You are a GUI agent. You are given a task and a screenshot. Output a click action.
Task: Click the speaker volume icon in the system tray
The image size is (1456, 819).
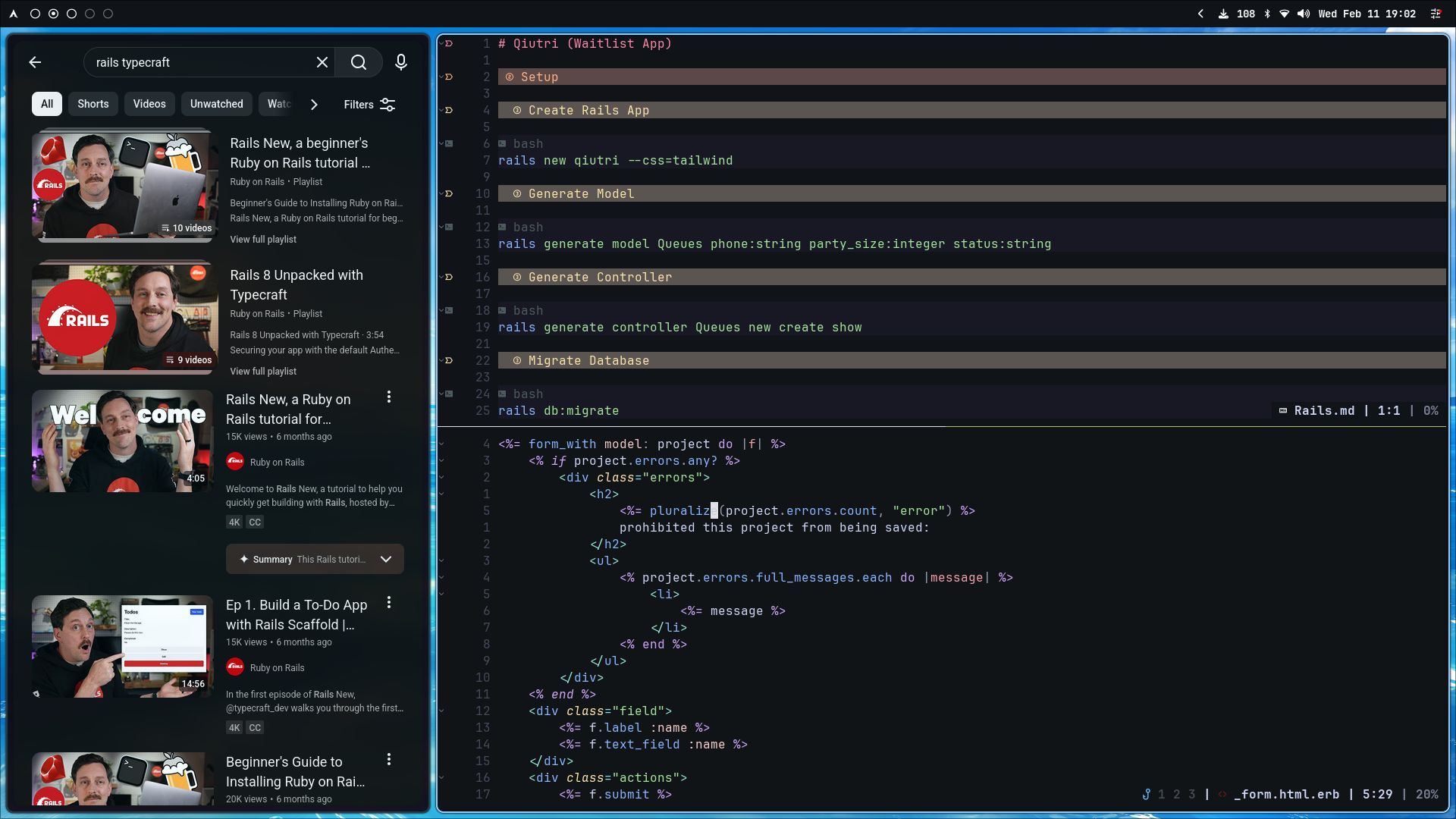1304,13
